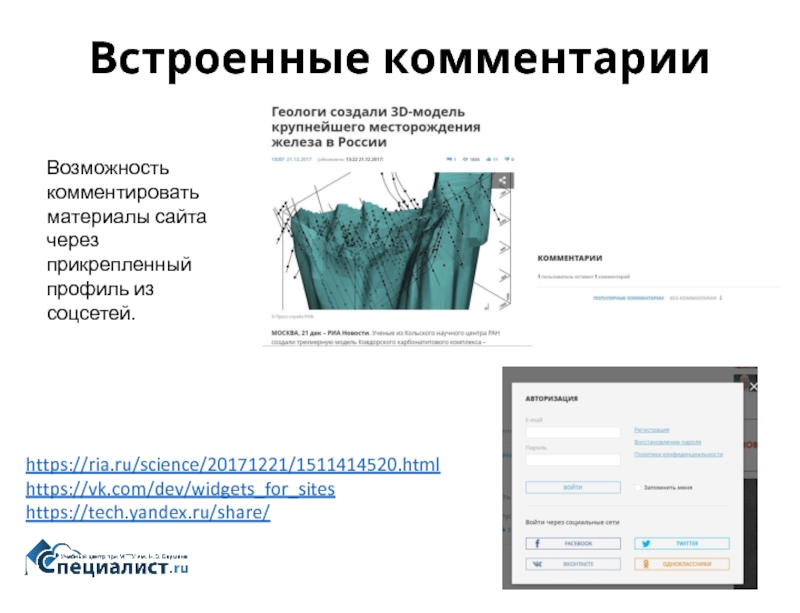Click the thumbs-down dislike icon under the headline
Image resolution: width=800 pixels, height=613 pixels.
pyautogui.click(x=507, y=159)
